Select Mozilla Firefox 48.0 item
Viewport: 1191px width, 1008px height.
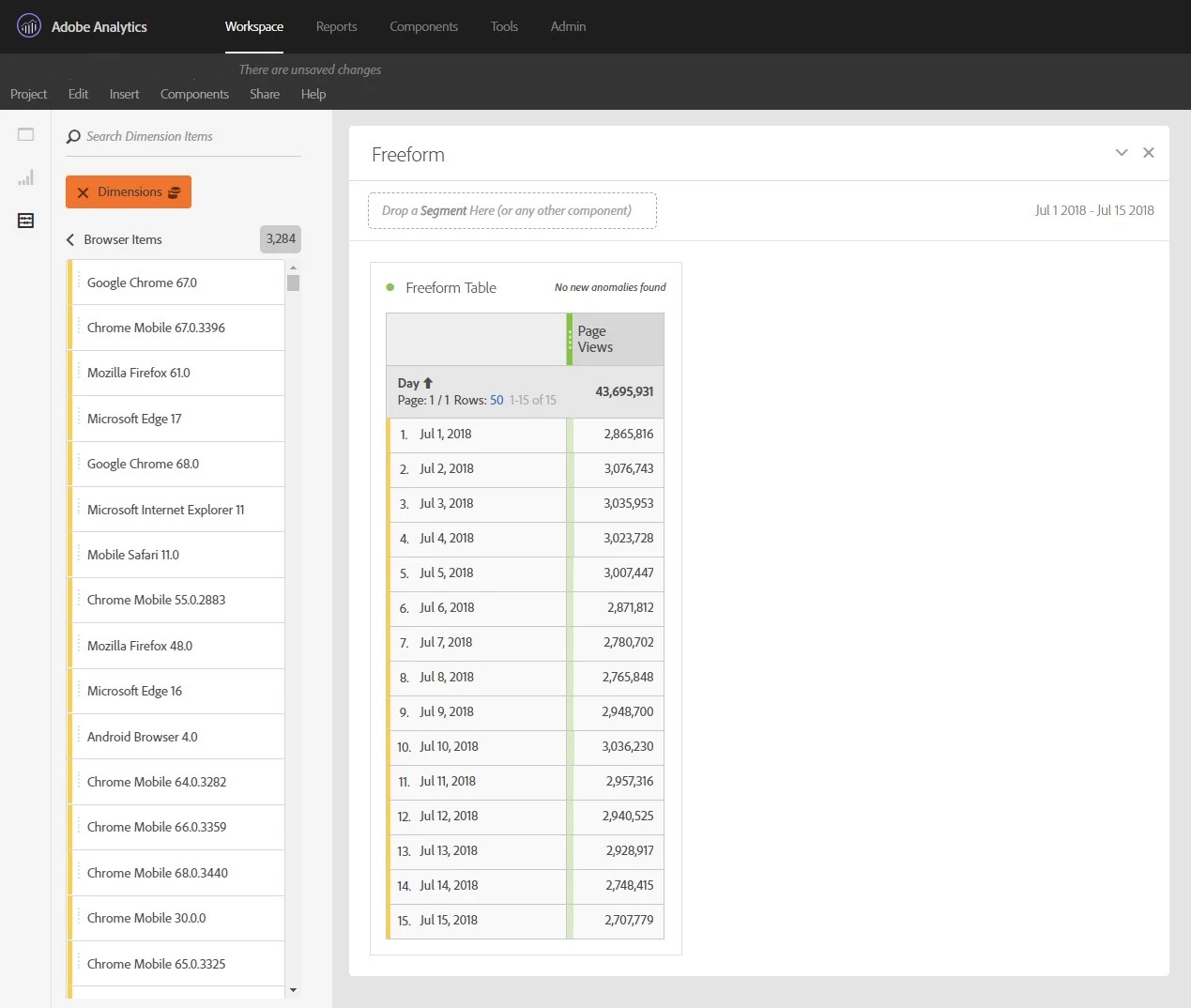pos(176,646)
